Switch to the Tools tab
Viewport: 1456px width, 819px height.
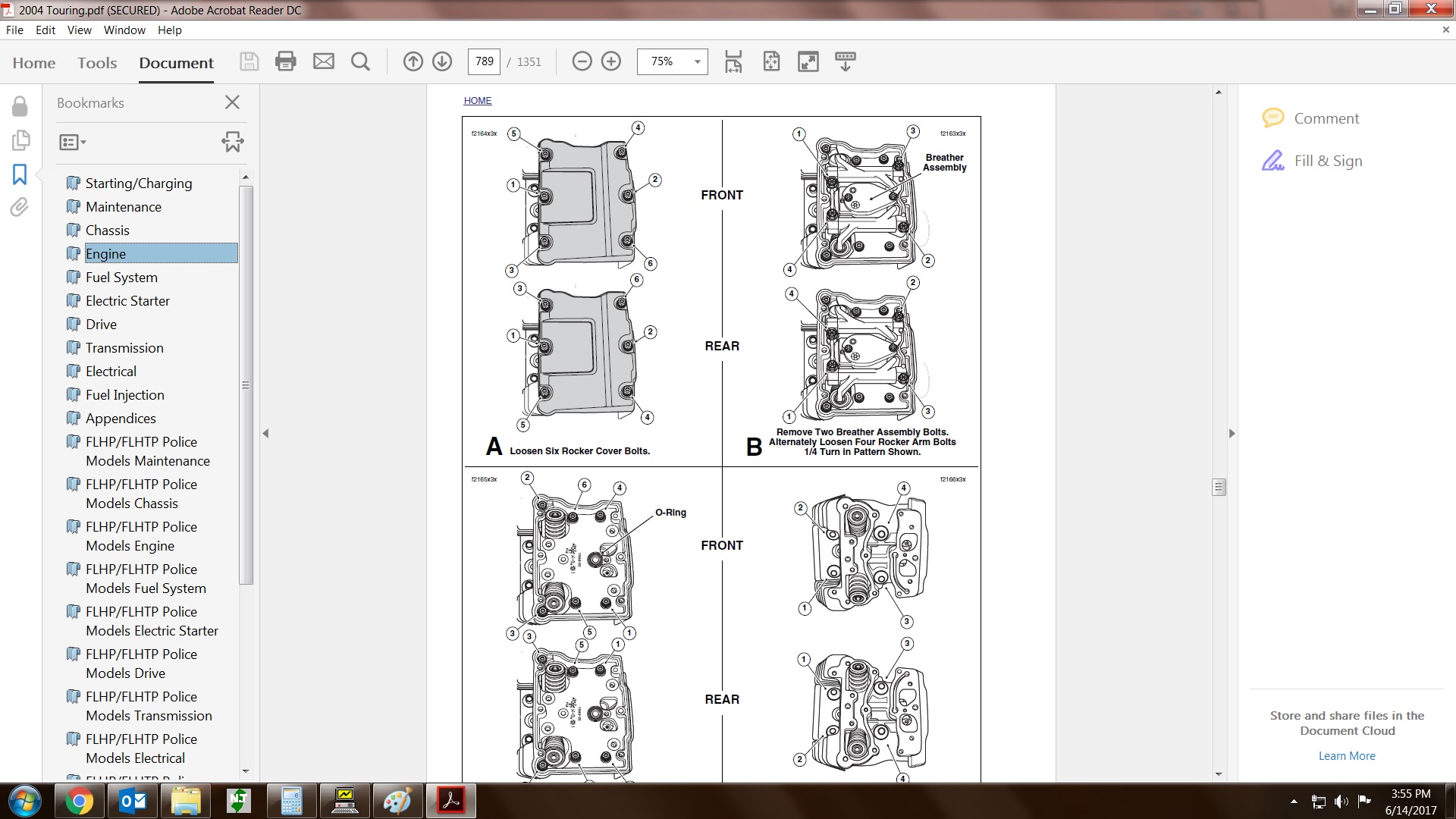pos(97,63)
